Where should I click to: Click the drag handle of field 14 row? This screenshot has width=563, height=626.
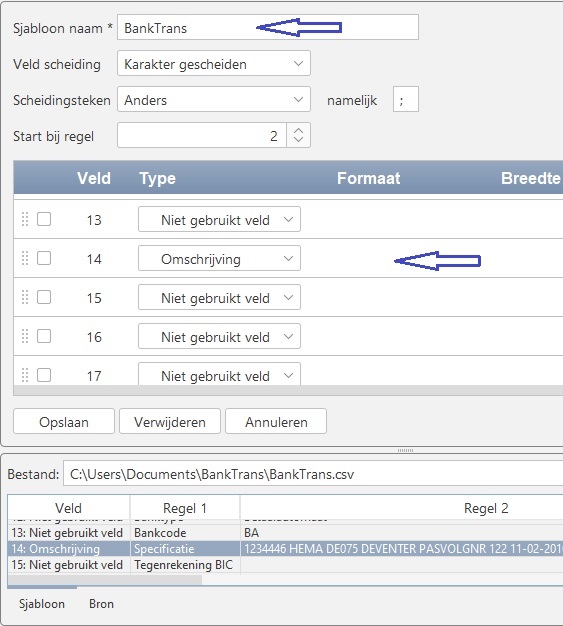tap(25, 258)
